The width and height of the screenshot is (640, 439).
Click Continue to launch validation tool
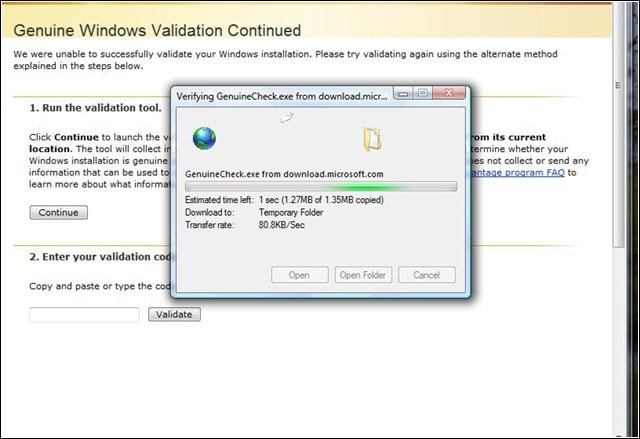pos(58,213)
